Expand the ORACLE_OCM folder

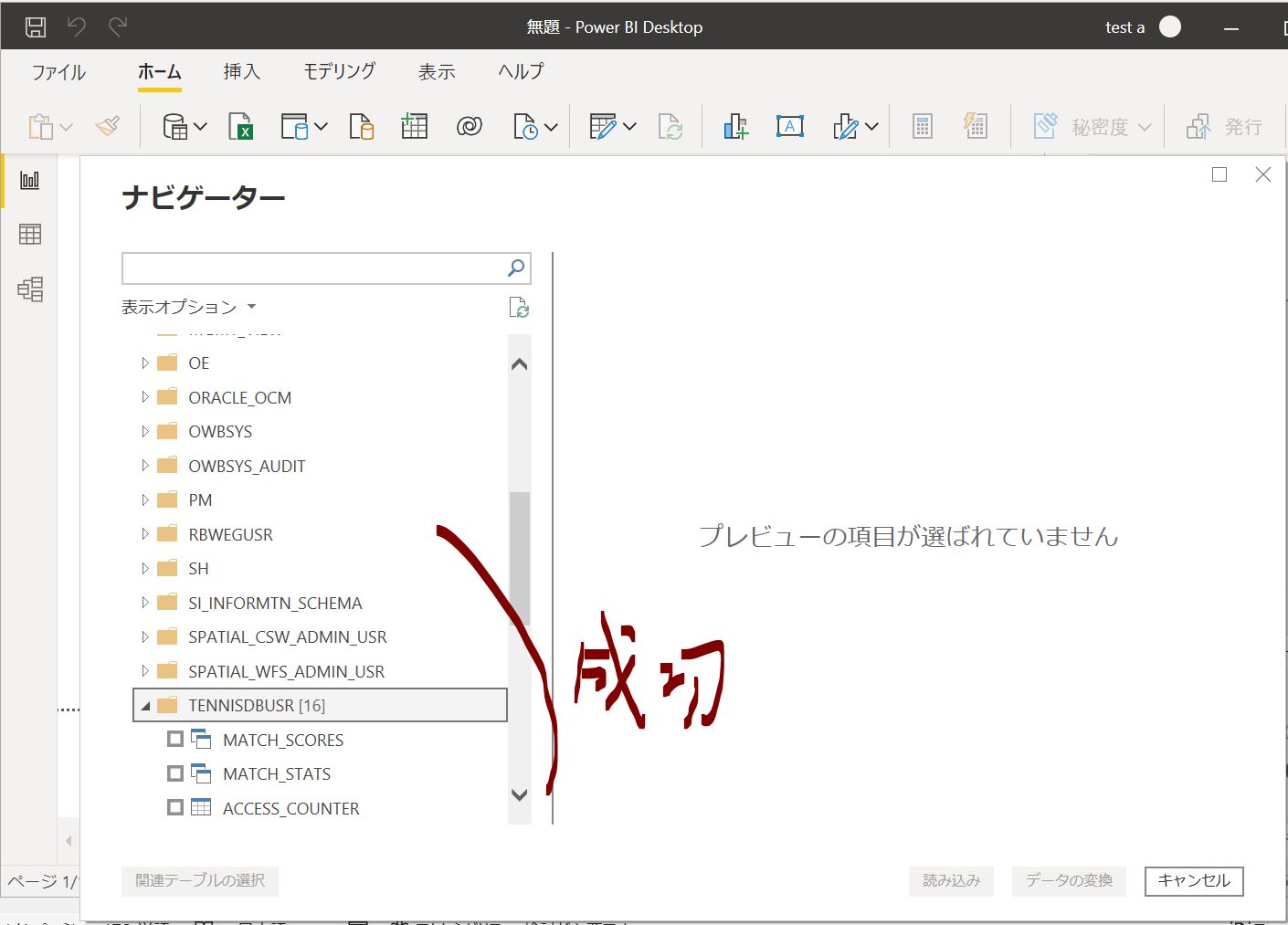pos(145,397)
